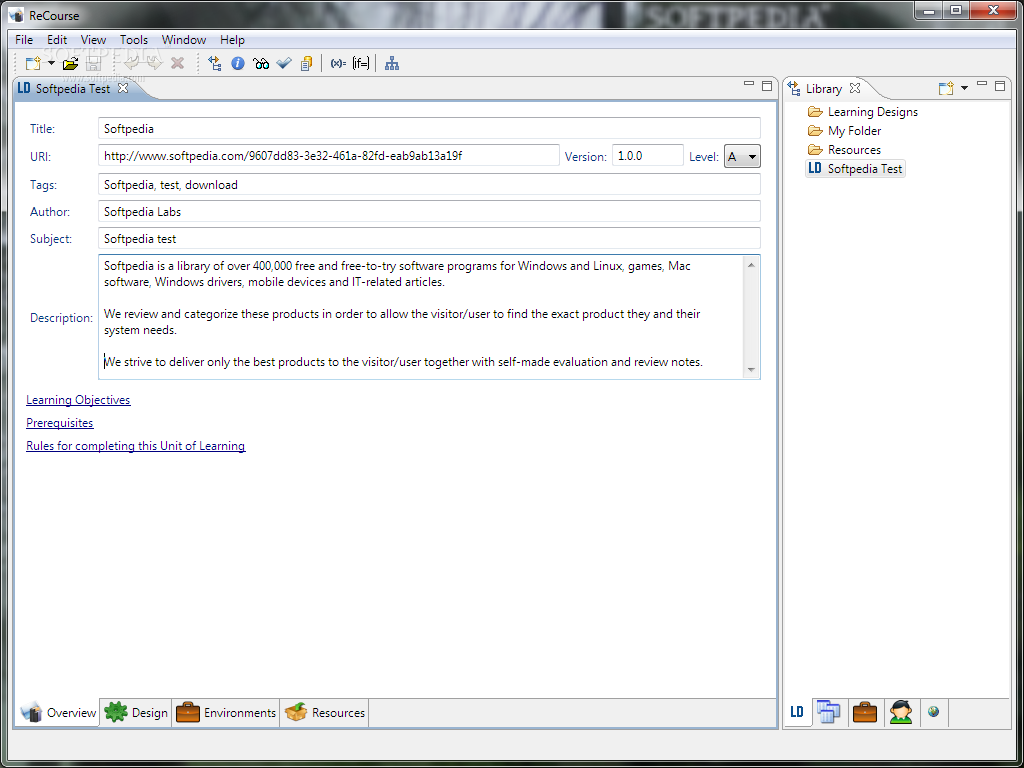The width and height of the screenshot is (1024, 768).
Task: Click the New item toolbar icon
Action: 33,63
